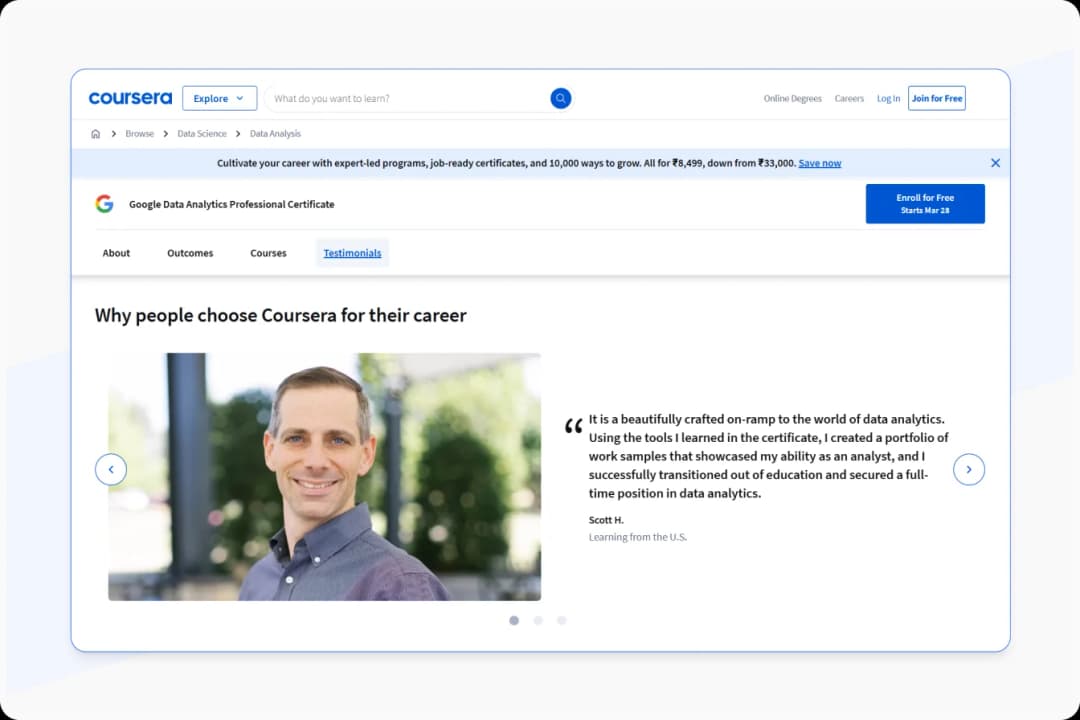Screen dimensions: 1080x720
Task: Click the search magnifier icon
Action: pos(560,98)
